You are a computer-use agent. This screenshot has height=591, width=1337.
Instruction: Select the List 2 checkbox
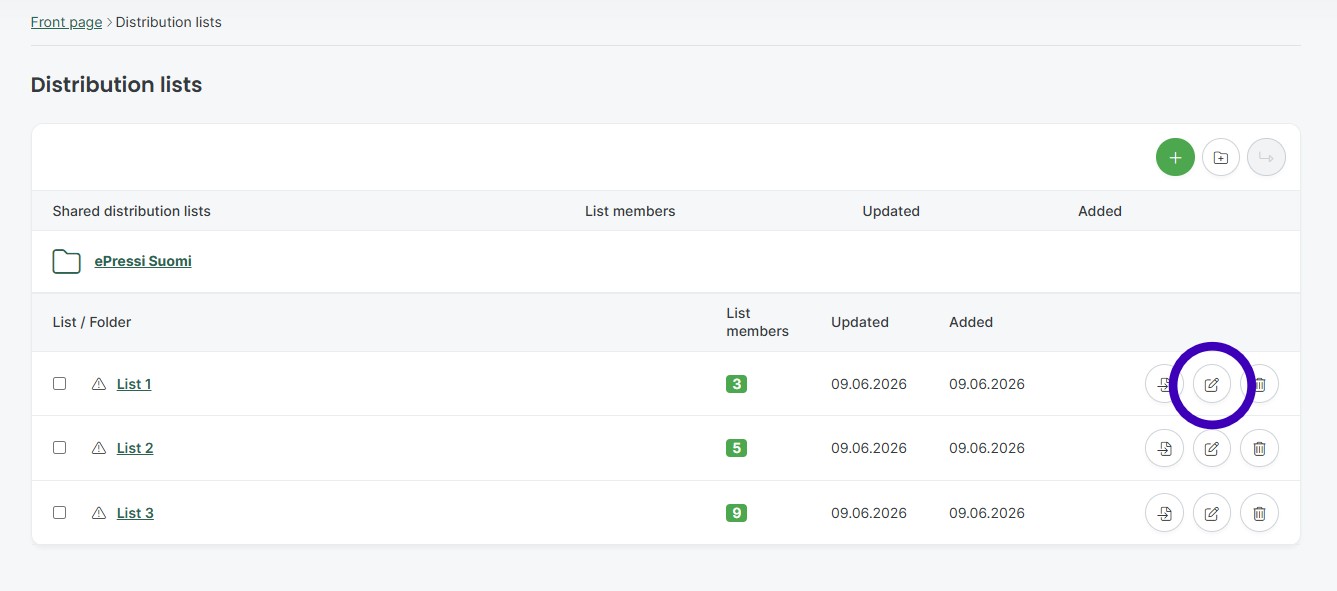click(60, 447)
